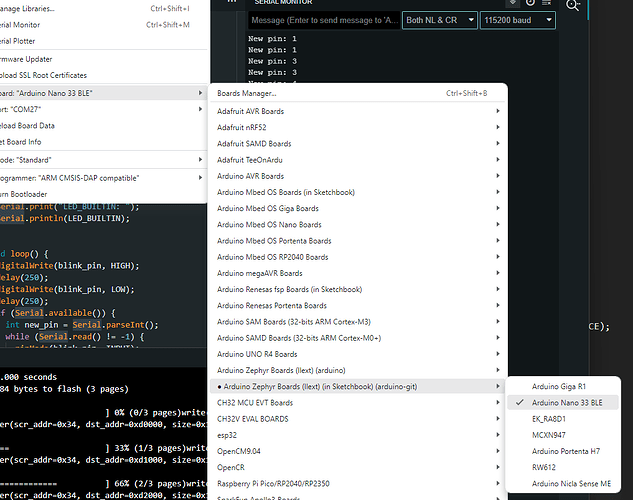The image size is (633, 500).
Task: Select RW612 board
Action: point(563,467)
